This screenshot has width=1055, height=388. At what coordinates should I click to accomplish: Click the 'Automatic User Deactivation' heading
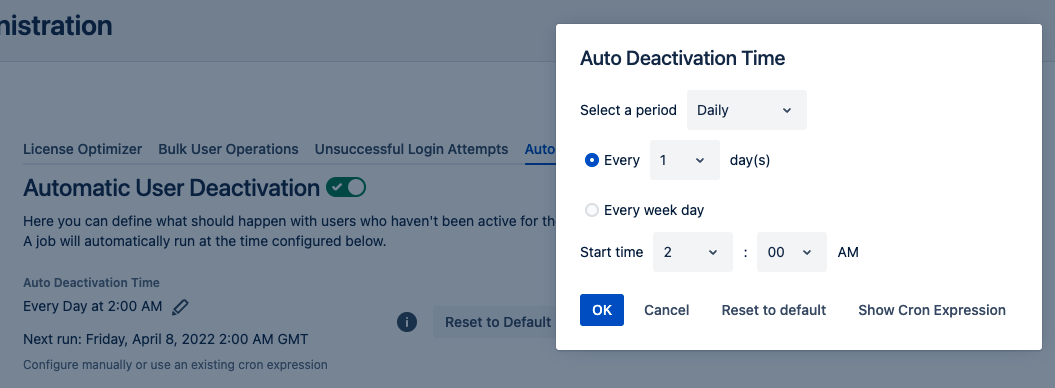(x=172, y=188)
